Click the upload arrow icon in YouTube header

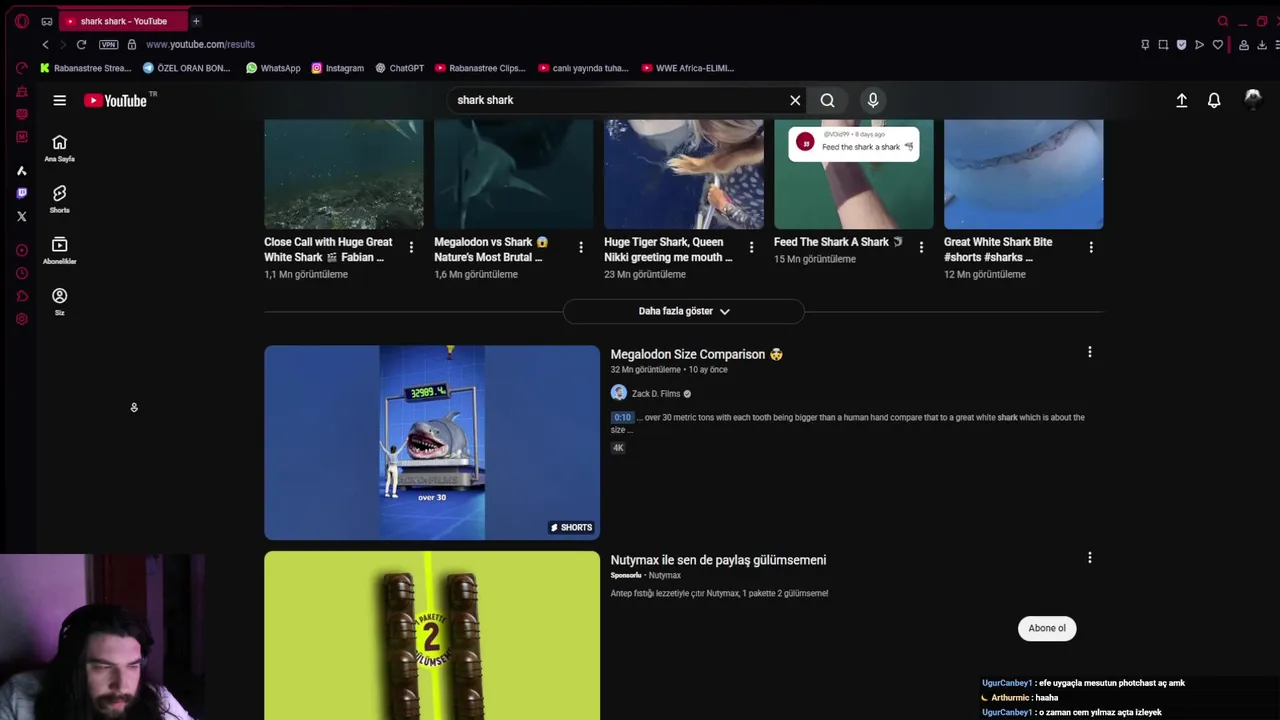1181,100
